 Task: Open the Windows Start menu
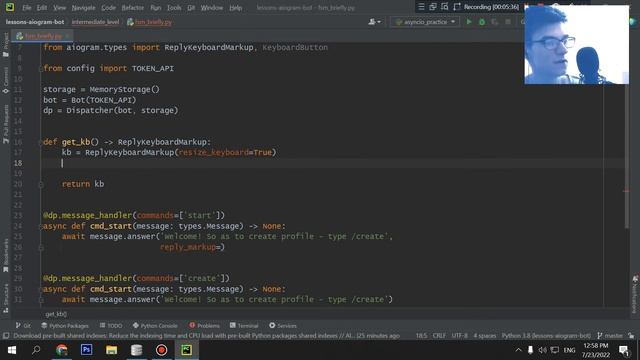click(x=12, y=350)
